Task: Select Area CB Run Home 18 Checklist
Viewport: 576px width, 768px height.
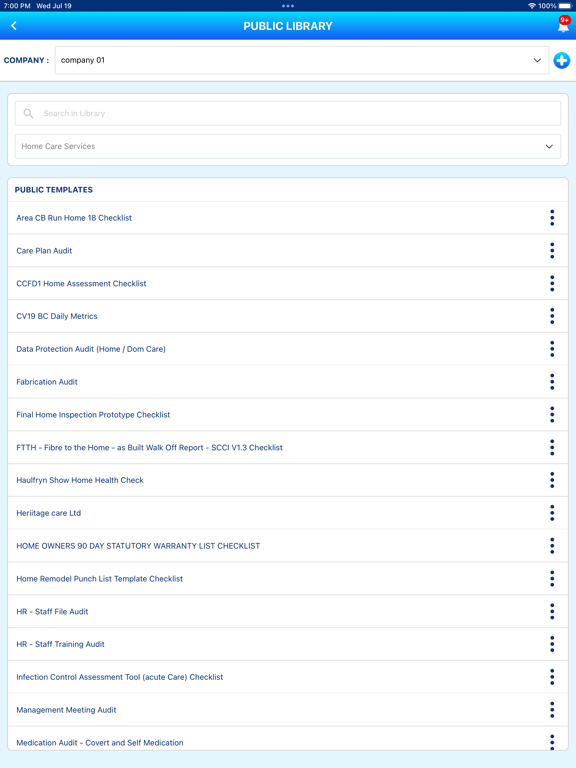Action: point(74,218)
